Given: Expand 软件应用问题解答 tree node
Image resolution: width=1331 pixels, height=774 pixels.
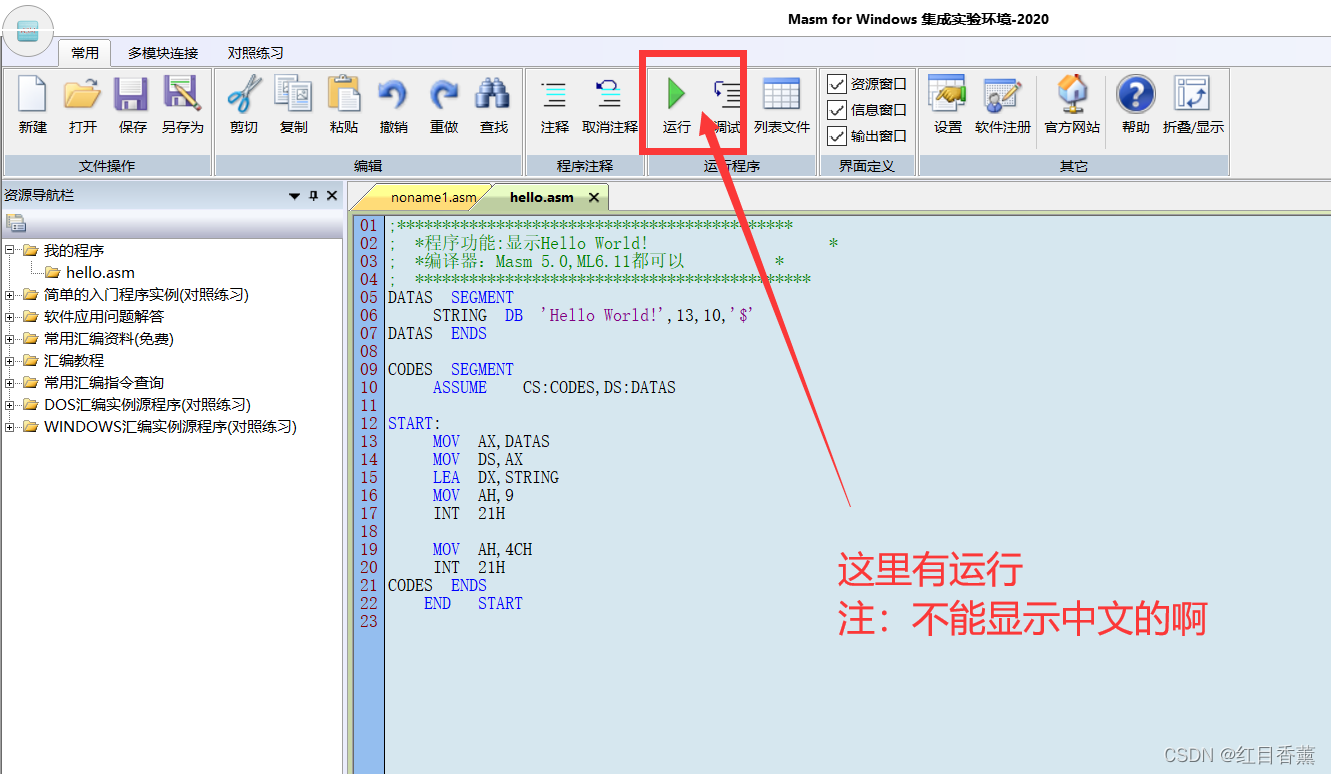Looking at the screenshot, I should [10, 316].
